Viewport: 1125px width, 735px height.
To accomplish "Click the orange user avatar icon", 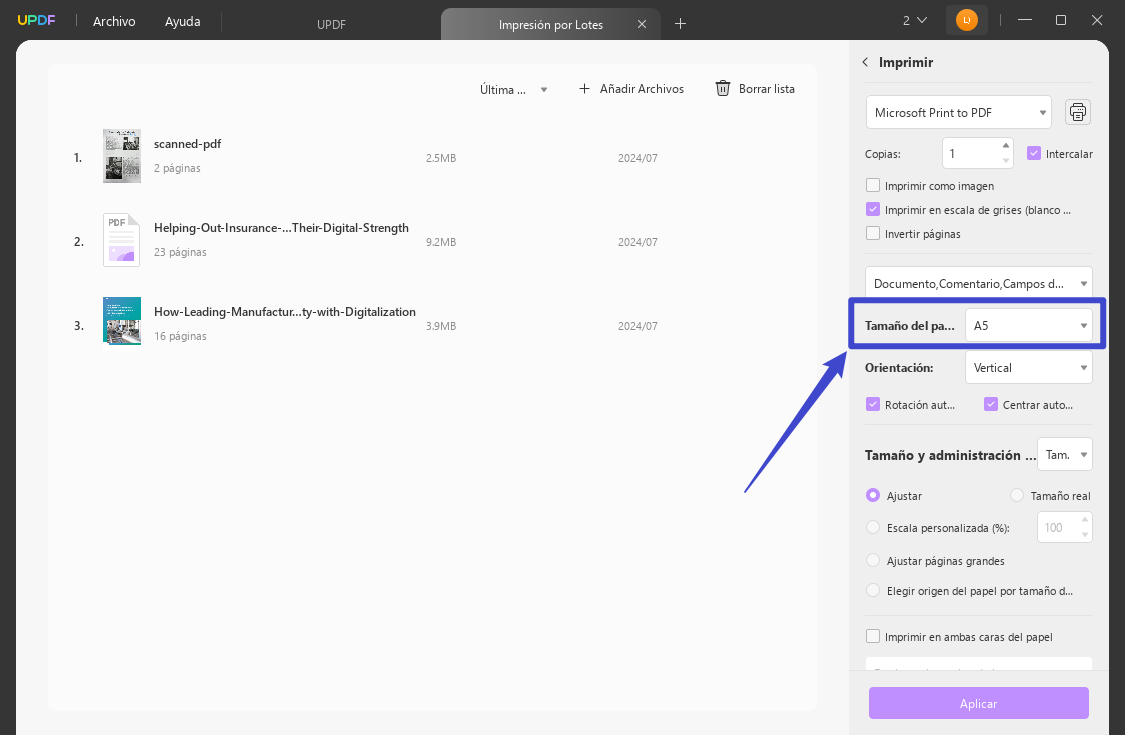I will point(966,20).
